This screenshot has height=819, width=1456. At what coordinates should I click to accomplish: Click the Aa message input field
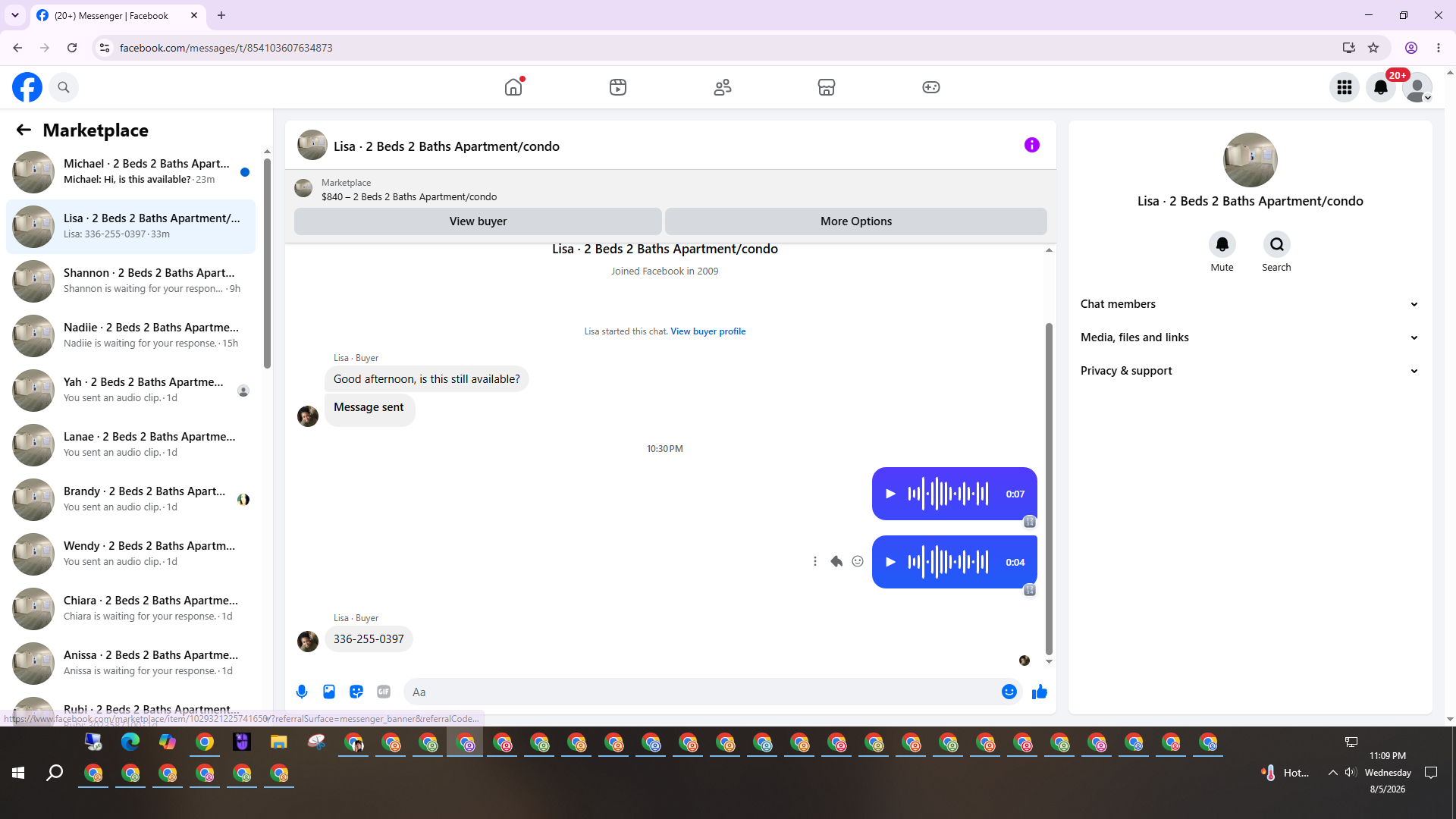click(701, 692)
